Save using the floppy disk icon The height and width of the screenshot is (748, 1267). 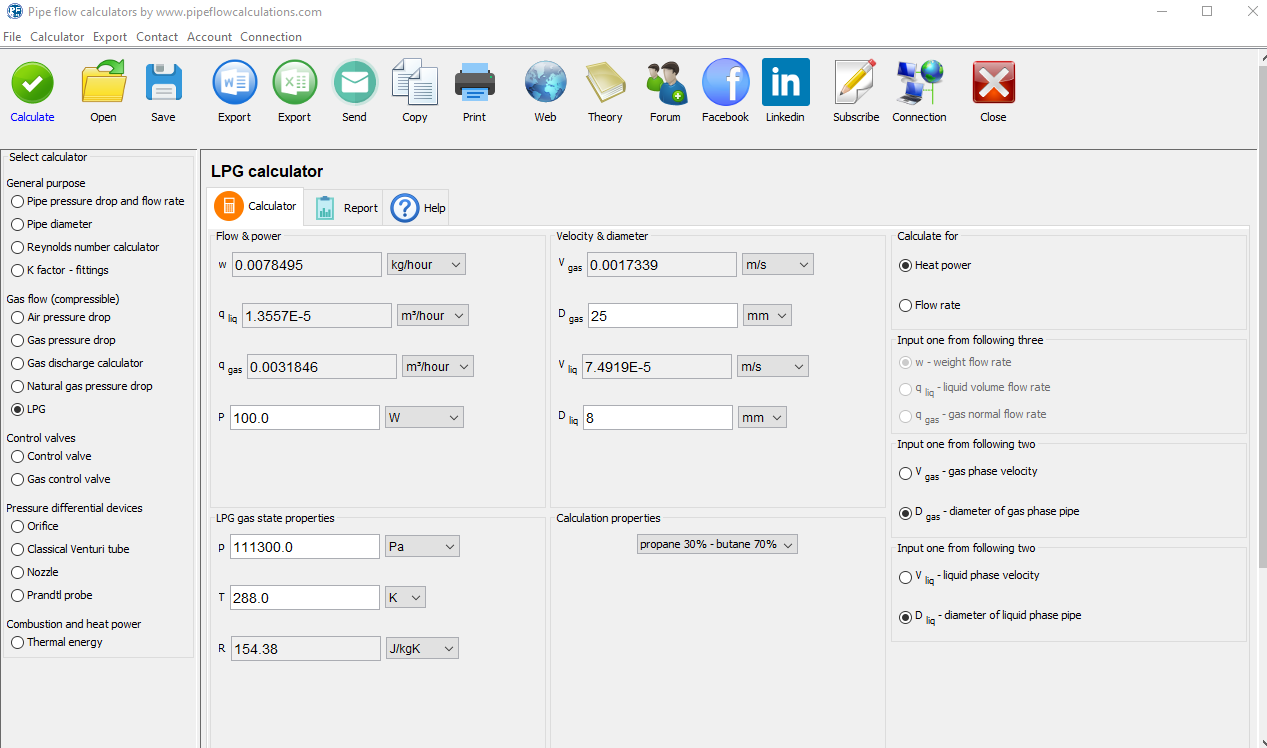pyautogui.click(x=163, y=83)
